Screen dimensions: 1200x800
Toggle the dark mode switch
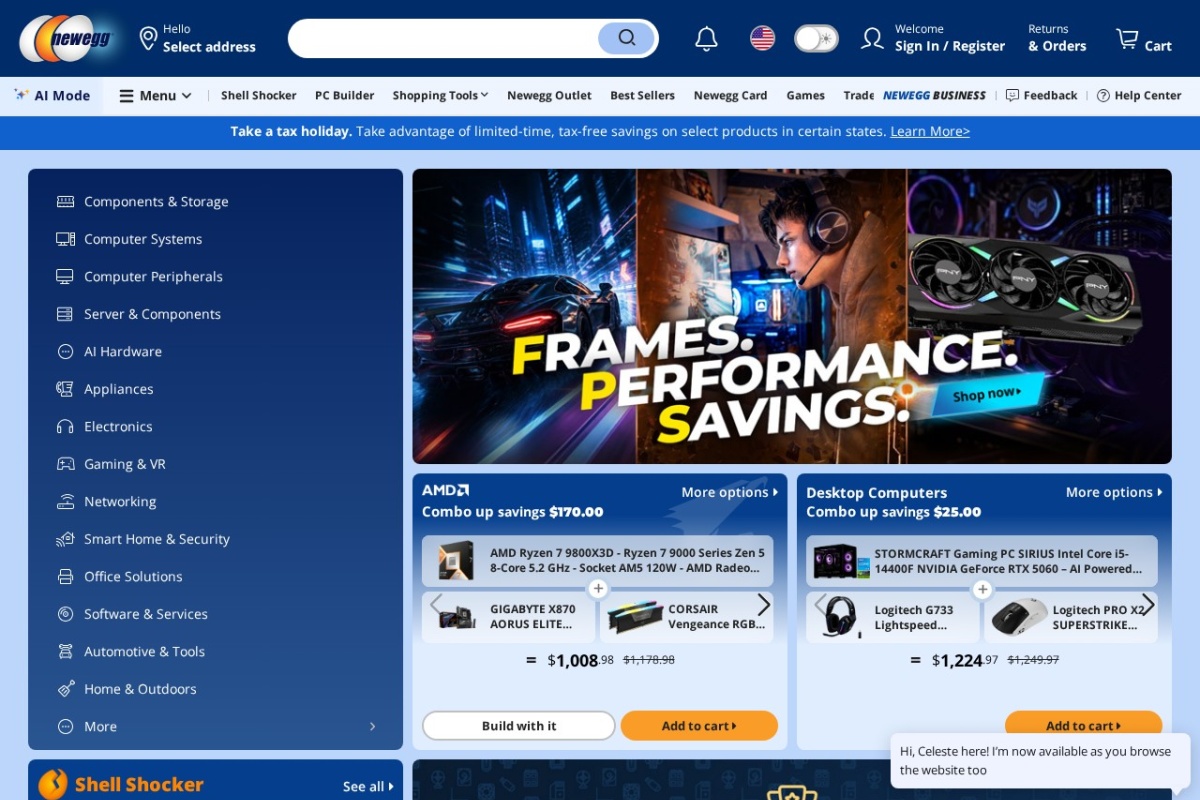(x=816, y=39)
